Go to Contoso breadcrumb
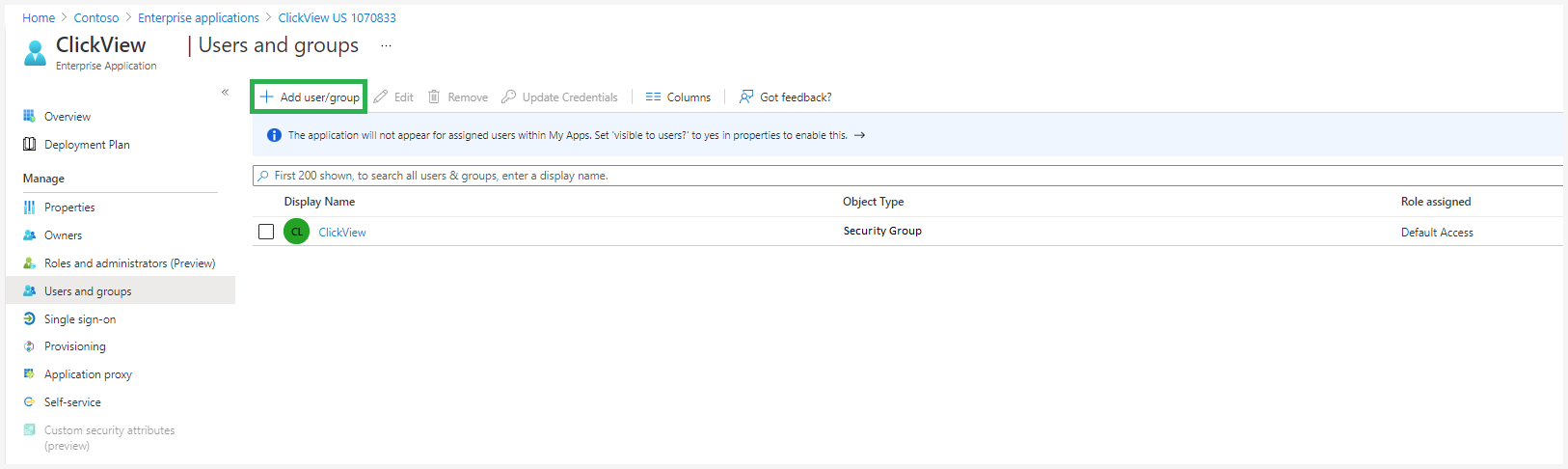 coord(96,17)
